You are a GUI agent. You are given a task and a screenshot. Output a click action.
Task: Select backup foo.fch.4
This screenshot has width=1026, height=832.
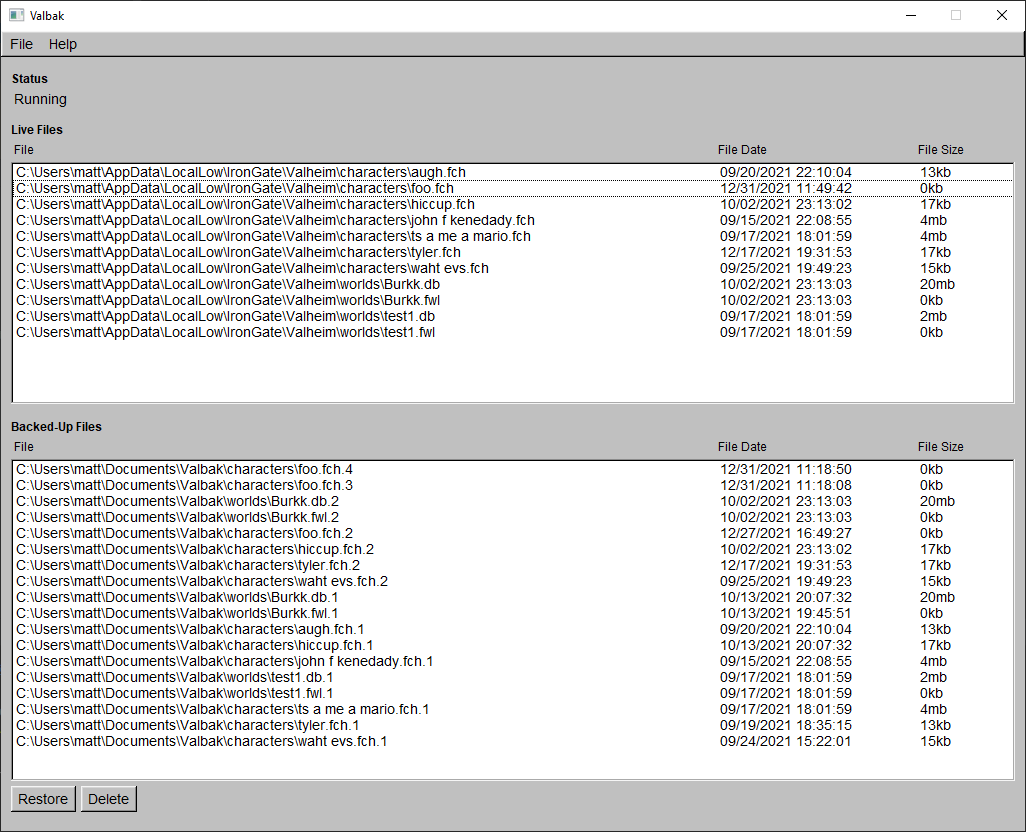(513, 469)
